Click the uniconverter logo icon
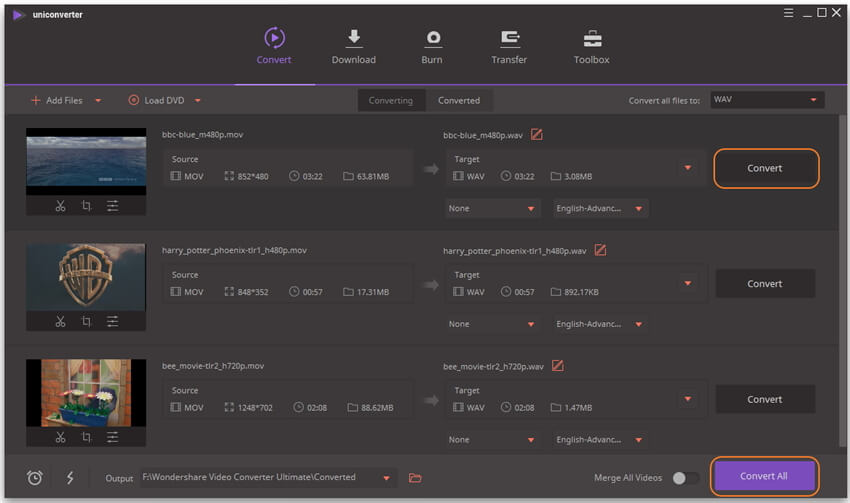This screenshot has width=850, height=503. [x=19, y=15]
